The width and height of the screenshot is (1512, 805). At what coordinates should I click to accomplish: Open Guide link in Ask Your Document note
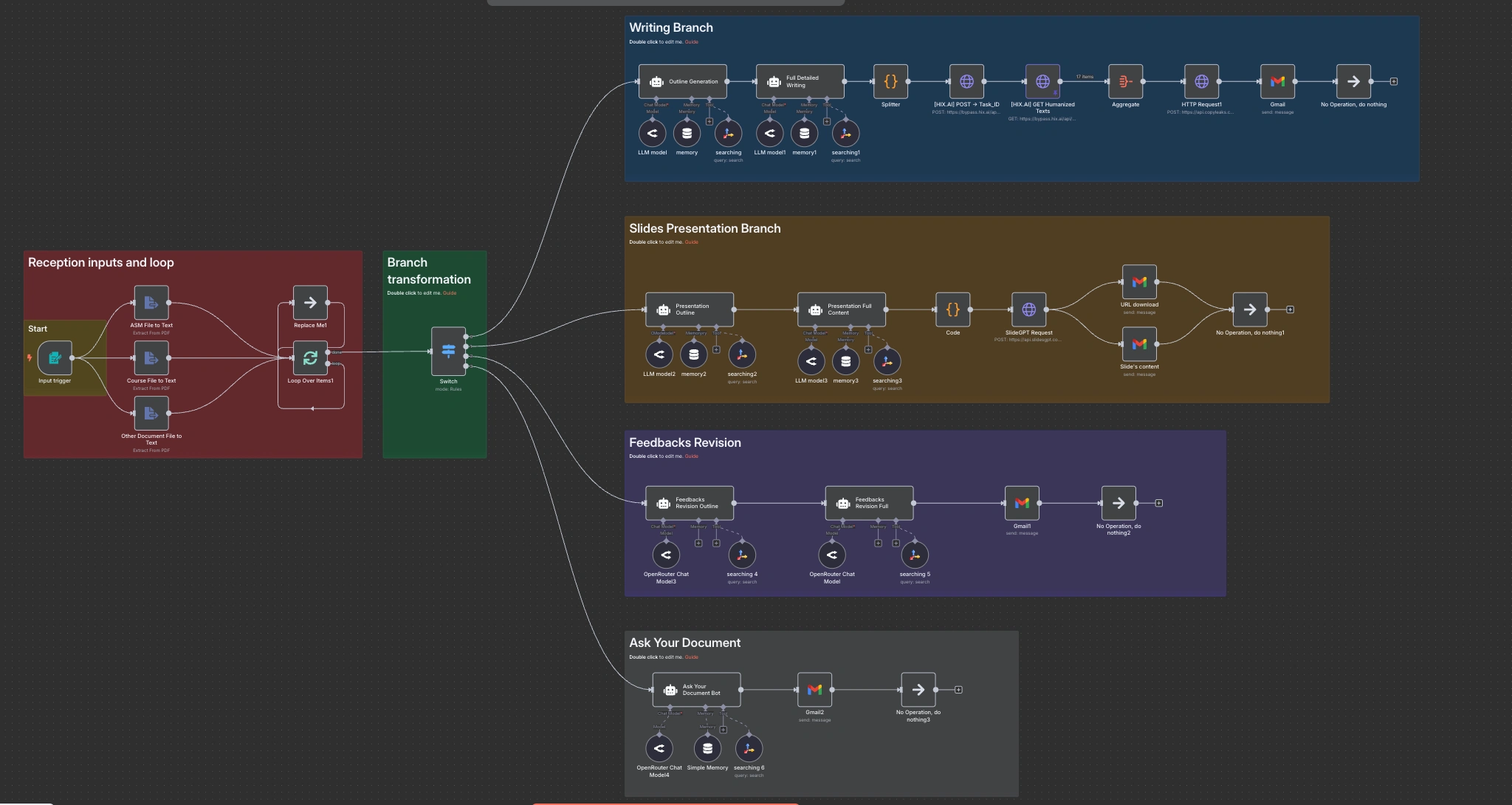(x=691, y=657)
